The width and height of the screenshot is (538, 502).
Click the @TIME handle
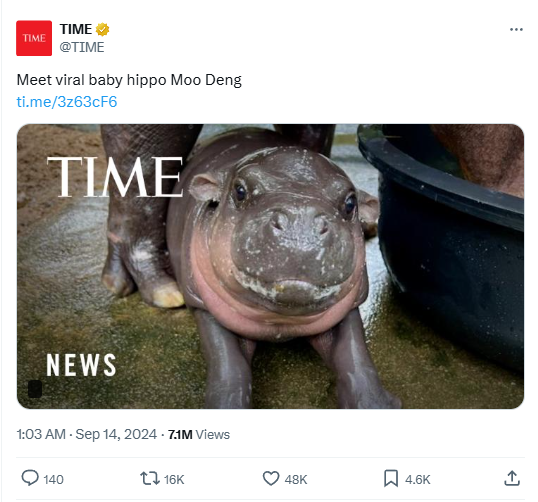click(82, 47)
